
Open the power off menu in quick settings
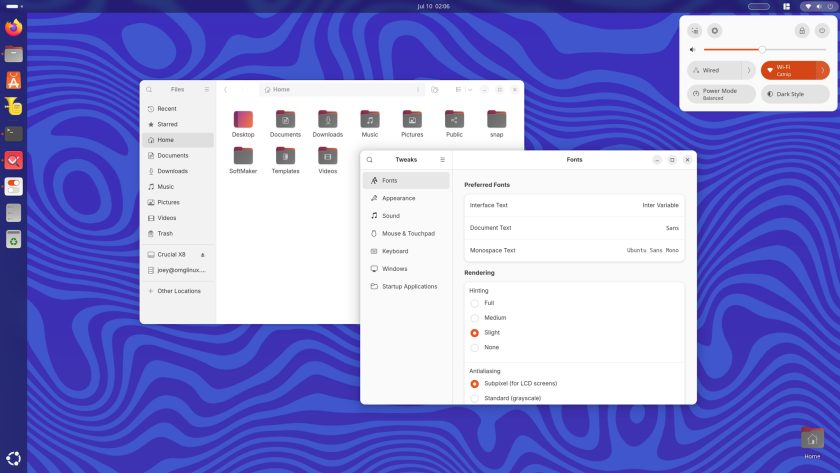[x=822, y=31]
